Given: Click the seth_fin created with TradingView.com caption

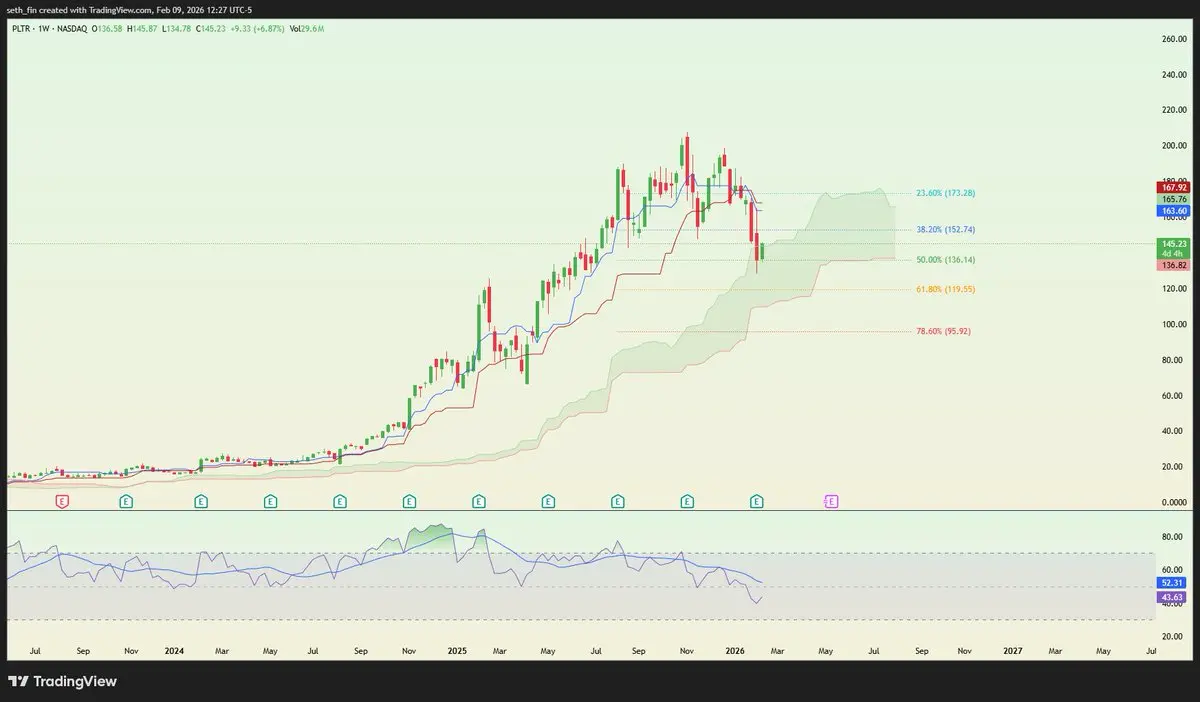Looking at the screenshot, I should [131, 10].
